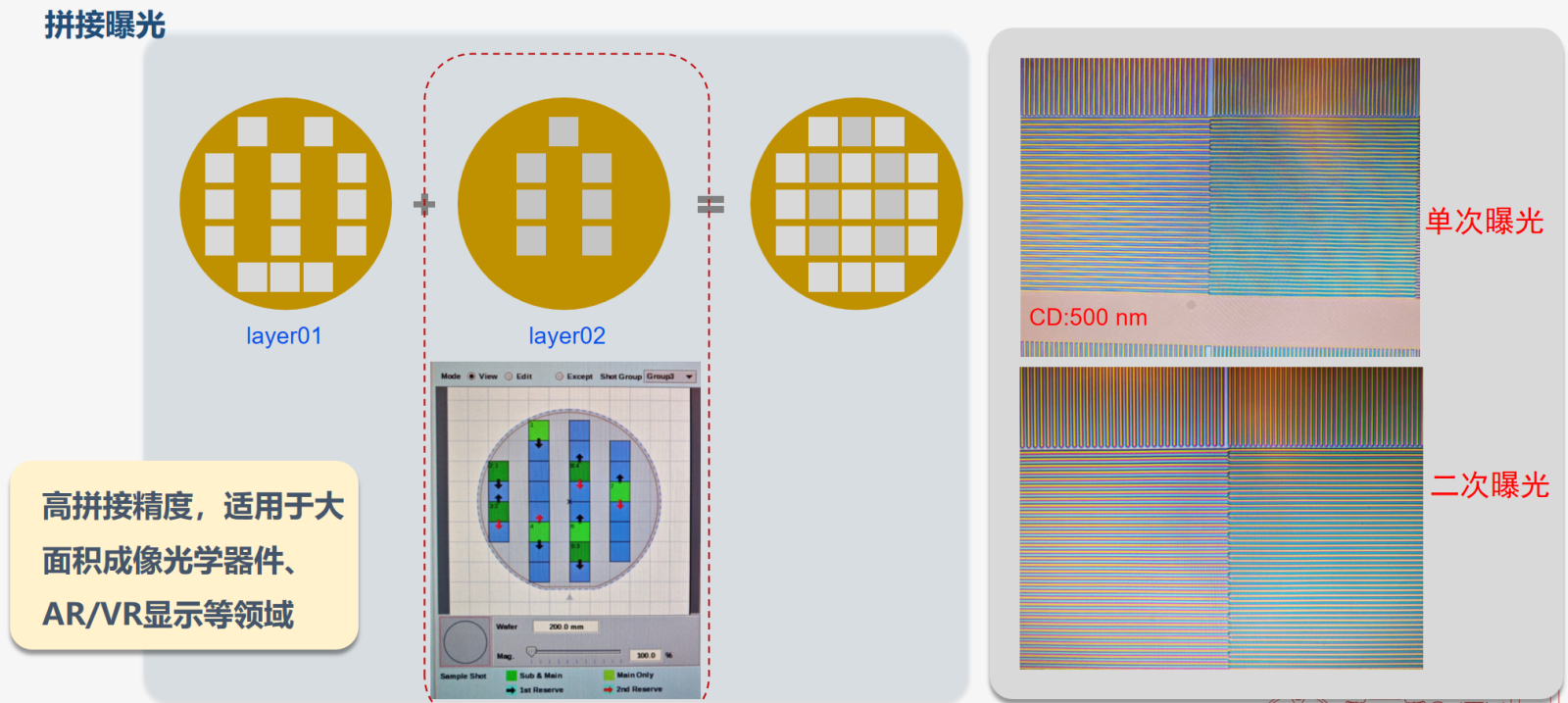Screen dimensions: 1568x703
Task: Click the plus sign between layer wafers
Action: pos(424,204)
